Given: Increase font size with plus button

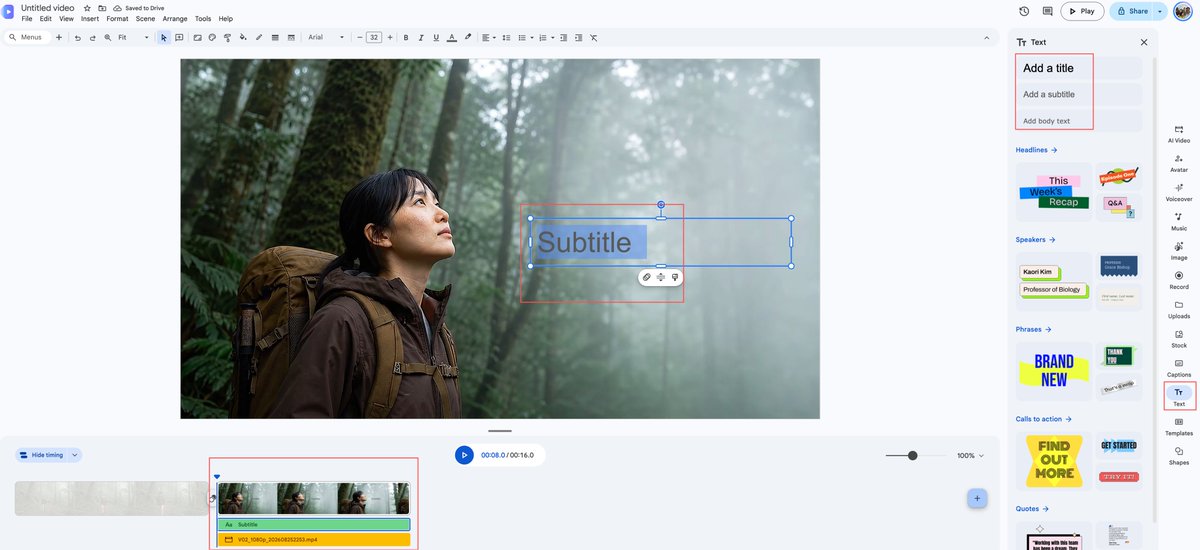Looking at the screenshot, I should pyautogui.click(x=389, y=37).
